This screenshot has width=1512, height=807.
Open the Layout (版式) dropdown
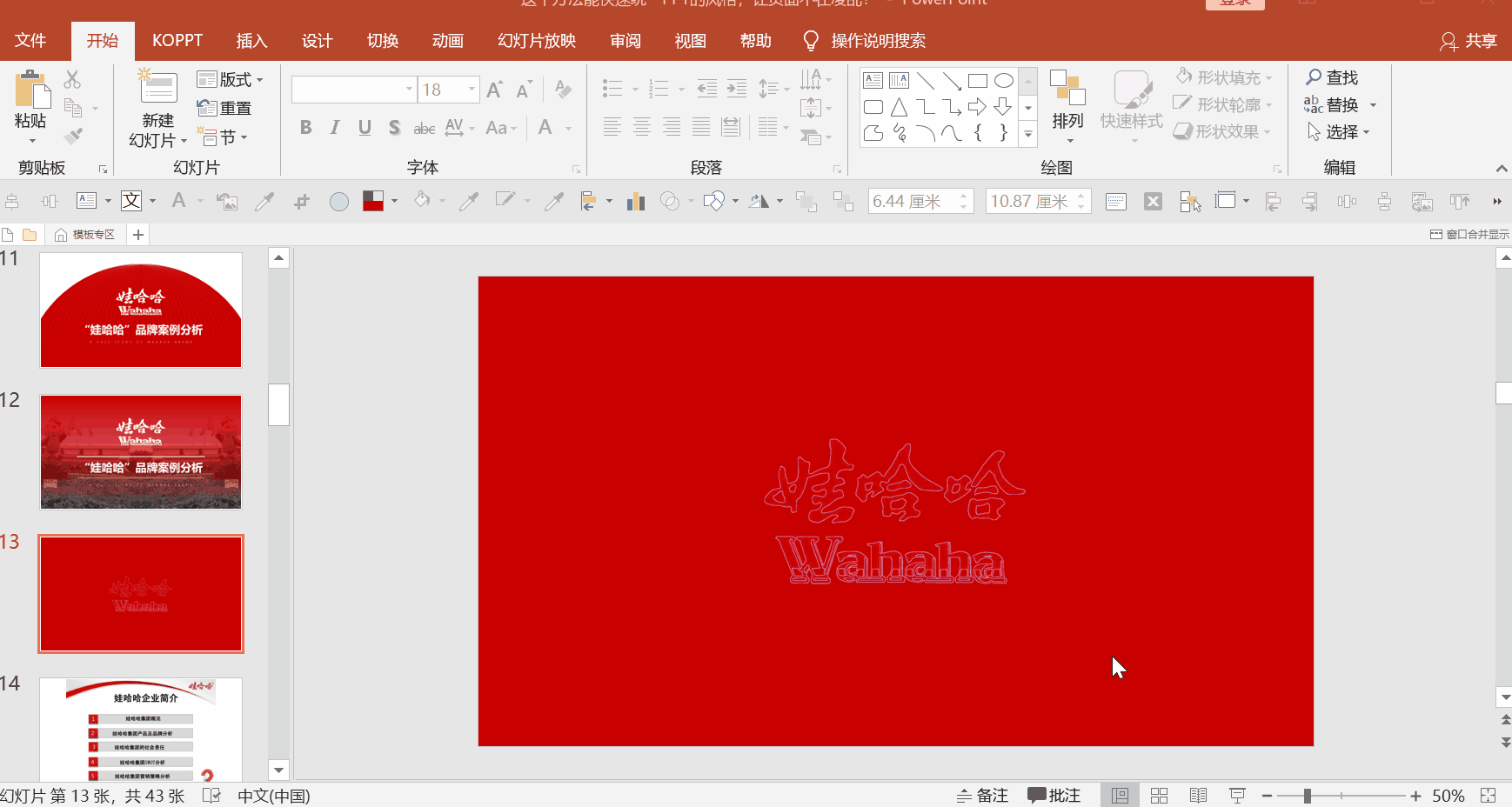(230, 79)
